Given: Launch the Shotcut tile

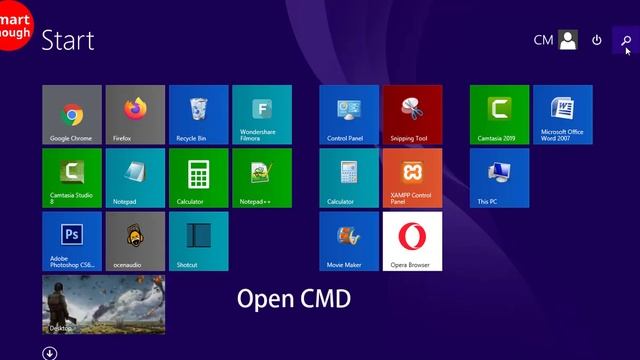Looking at the screenshot, I should point(199,241).
